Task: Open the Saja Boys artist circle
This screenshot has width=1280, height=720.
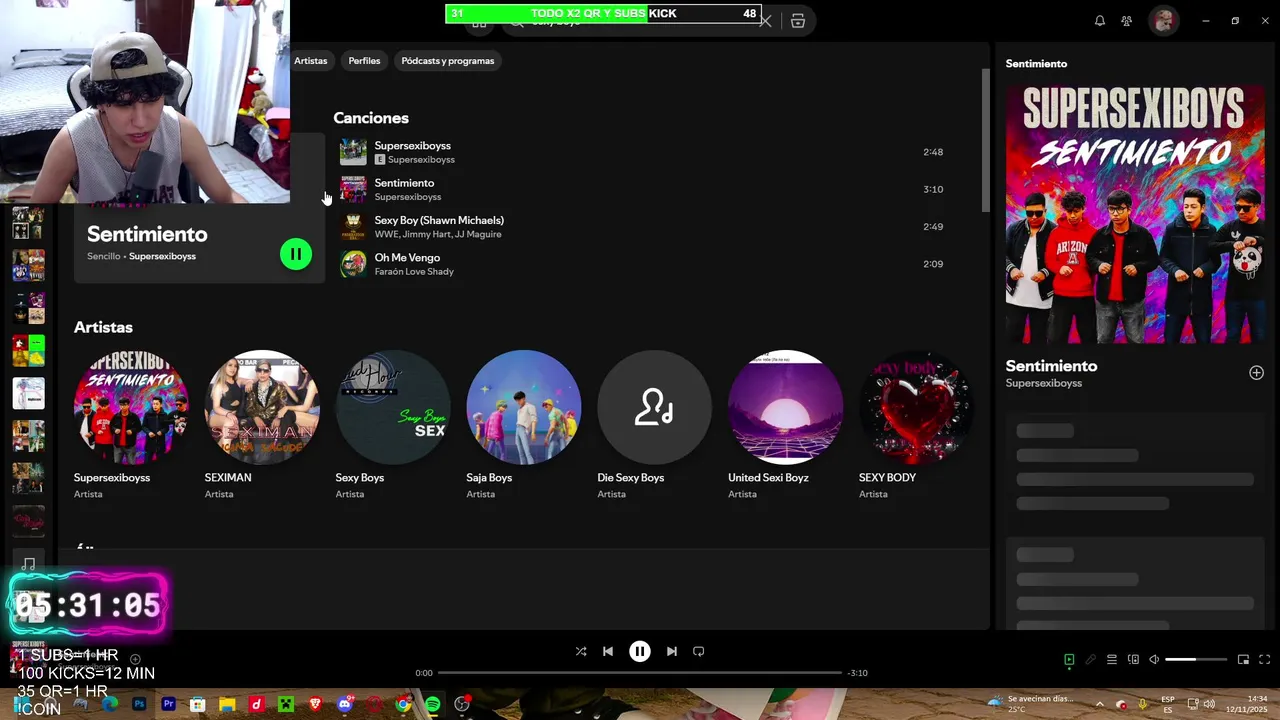Action: 524,407
